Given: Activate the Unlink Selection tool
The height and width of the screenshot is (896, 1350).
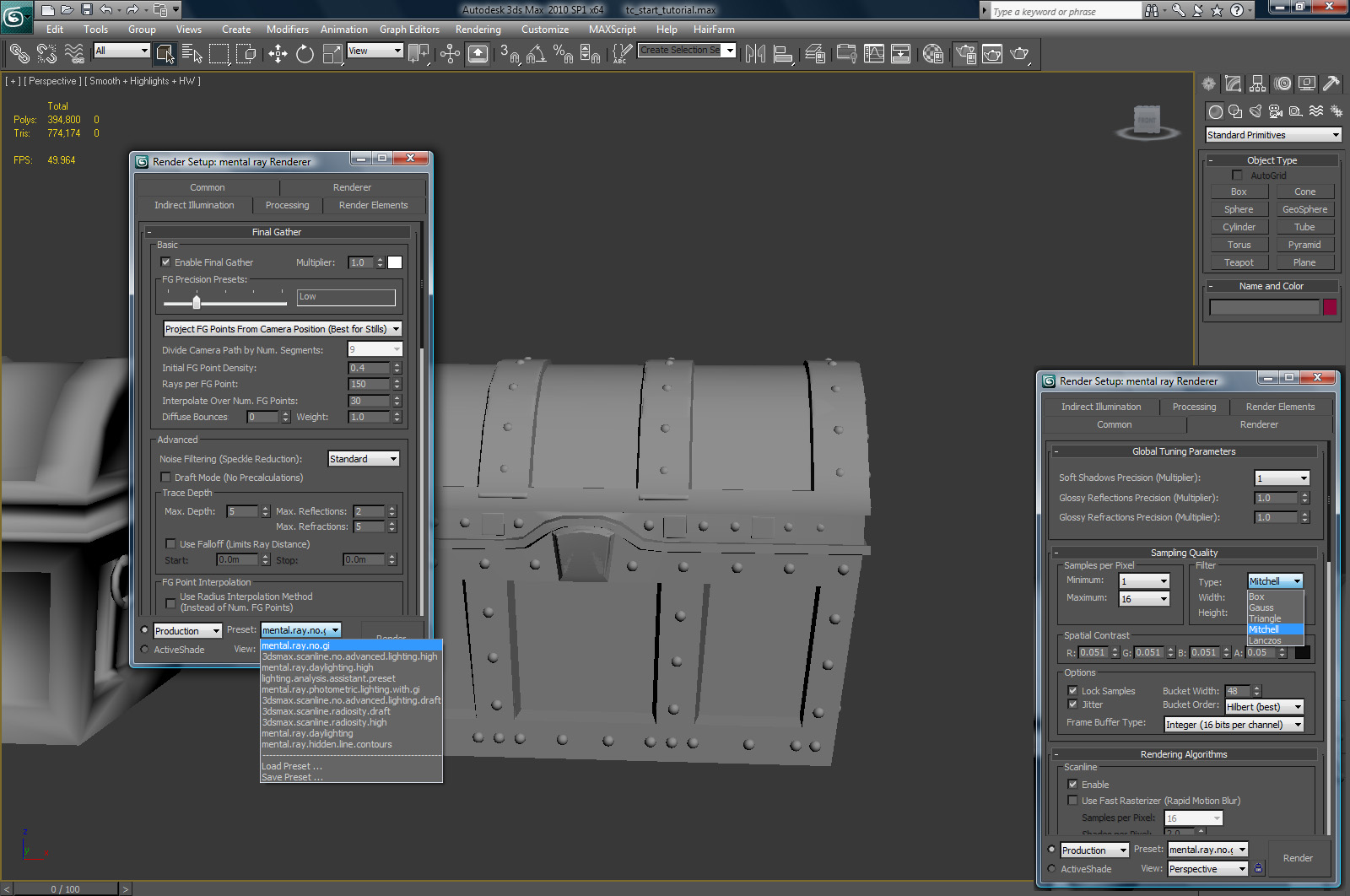Looking at the screenshot, I should (46, 54).
